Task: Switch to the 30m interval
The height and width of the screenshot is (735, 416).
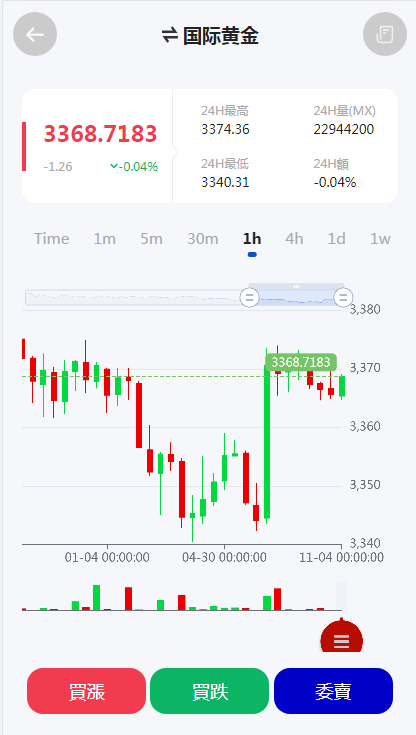Action: click(203, 239)
